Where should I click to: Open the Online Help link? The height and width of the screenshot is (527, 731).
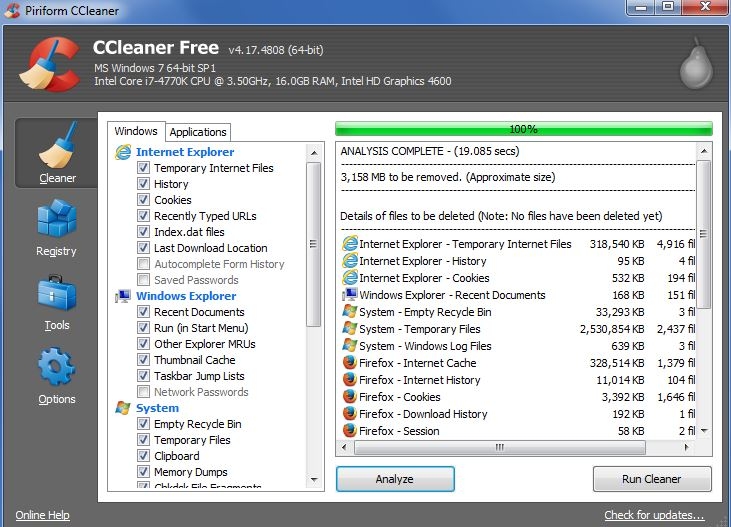42,515
